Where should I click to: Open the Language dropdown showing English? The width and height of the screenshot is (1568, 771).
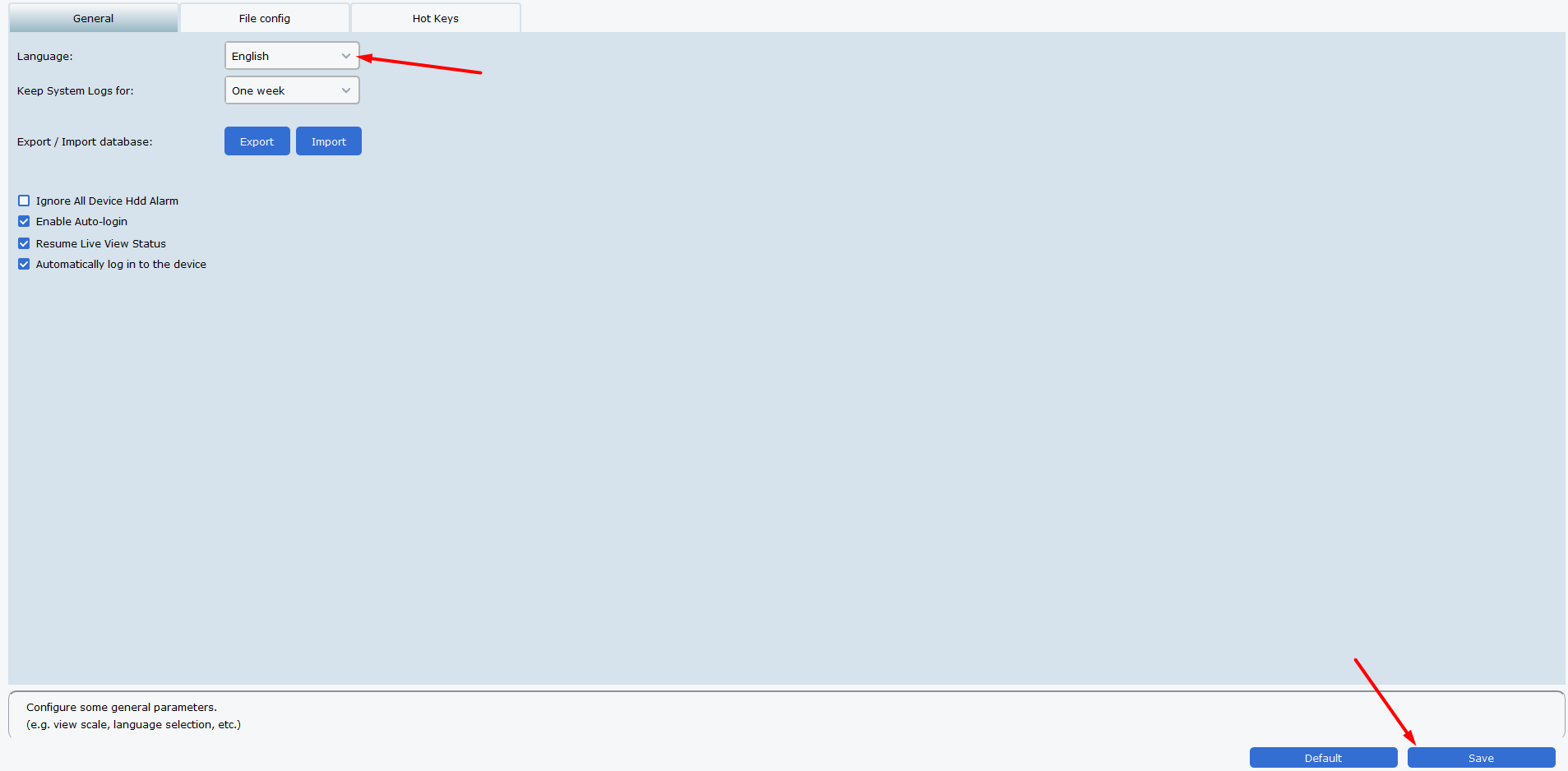coord(292,56)
